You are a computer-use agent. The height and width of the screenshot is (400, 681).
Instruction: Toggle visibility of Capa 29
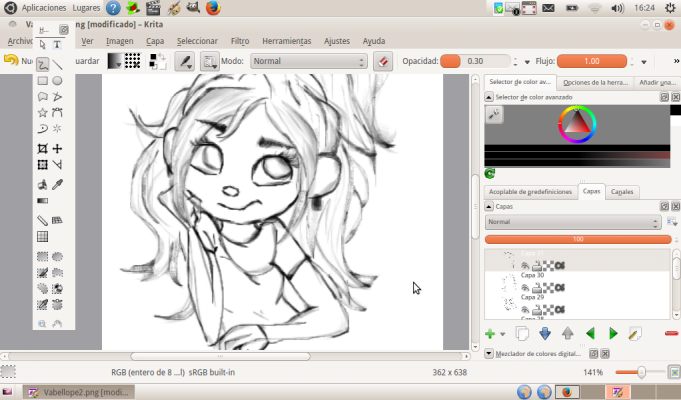[x=525, y=310]
